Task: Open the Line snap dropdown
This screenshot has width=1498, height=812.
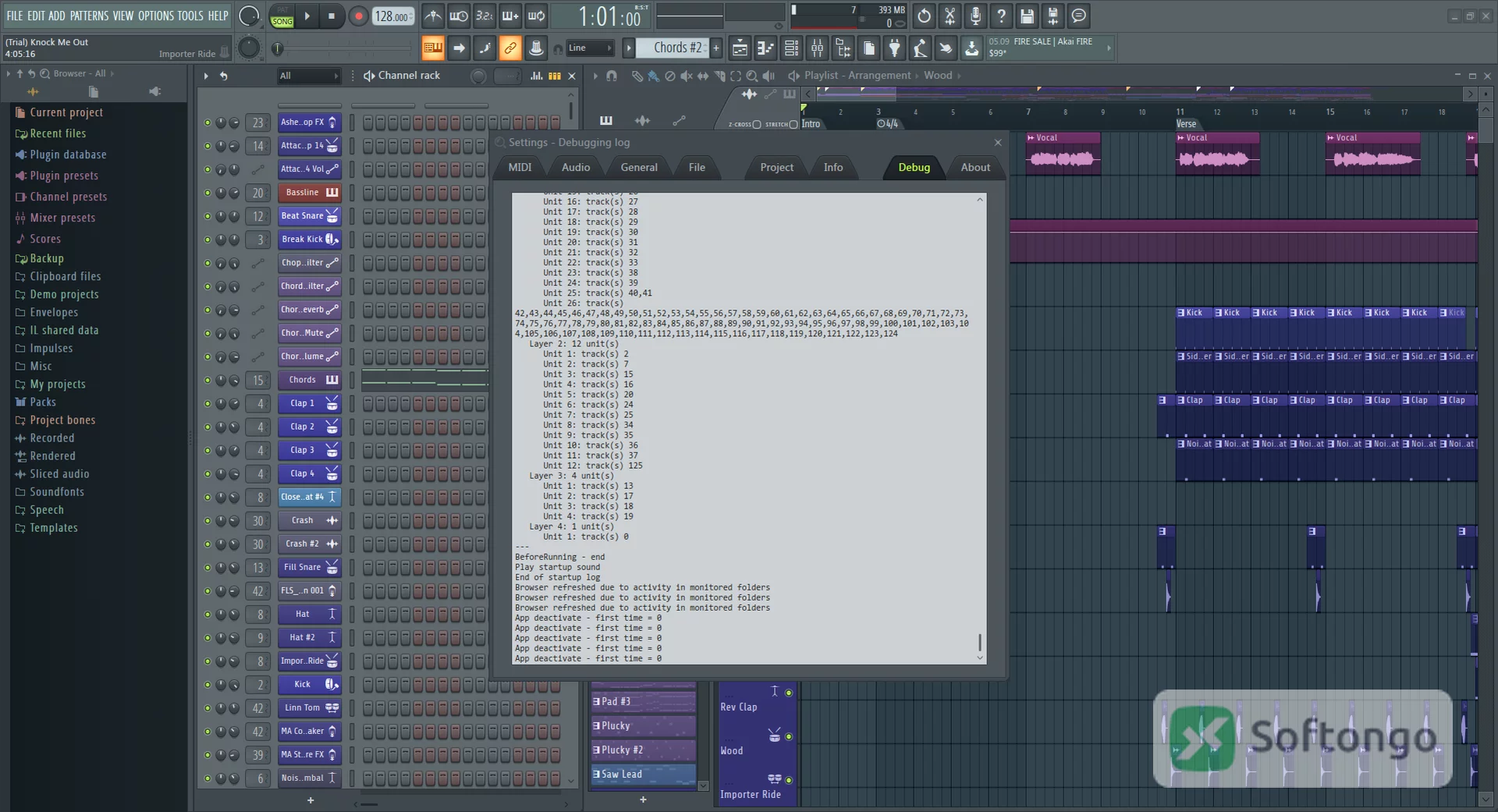Action: click(x=590, y=48)
